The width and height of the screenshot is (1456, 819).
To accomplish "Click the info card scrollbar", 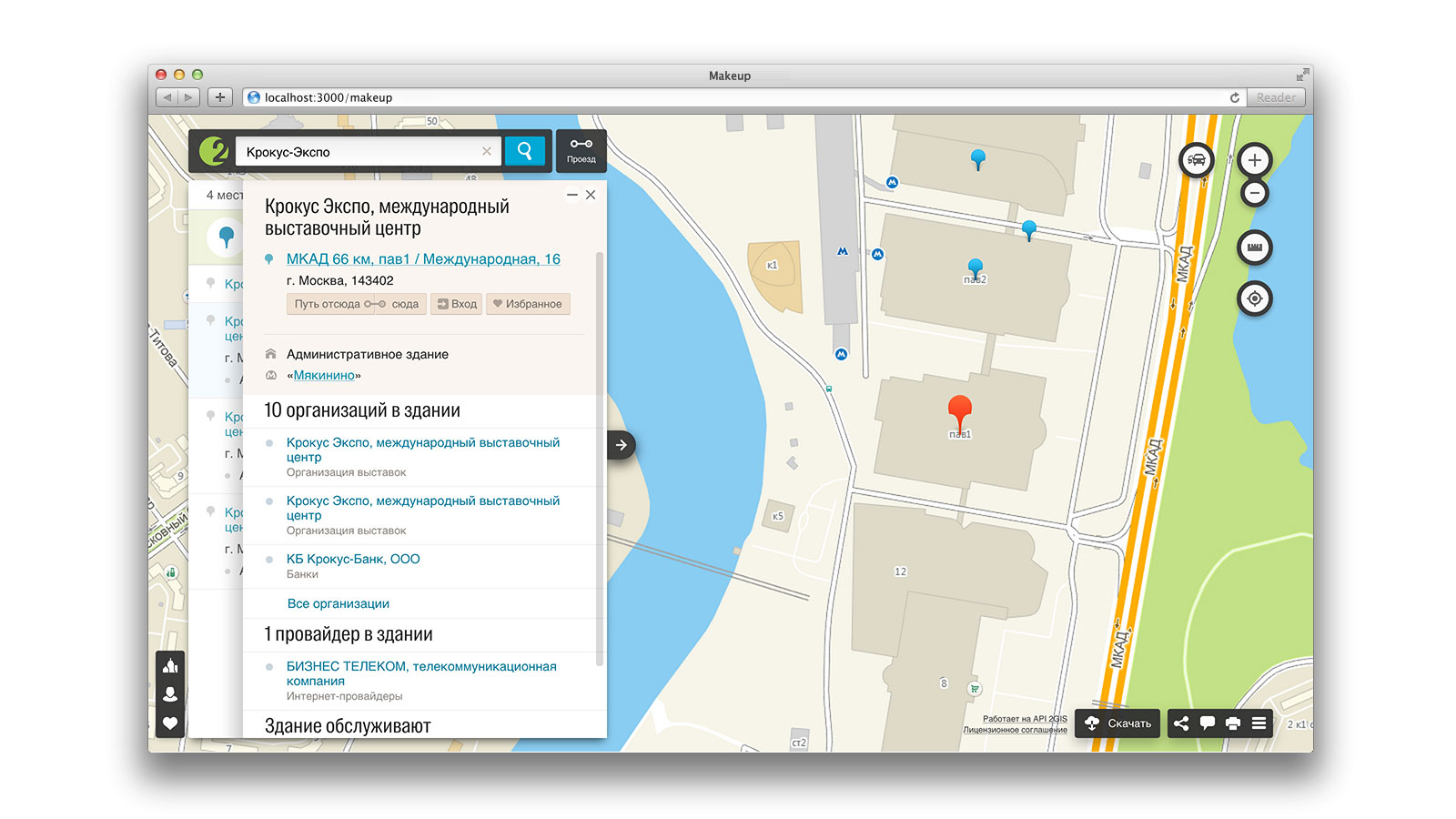I will [x=600, y=459].
